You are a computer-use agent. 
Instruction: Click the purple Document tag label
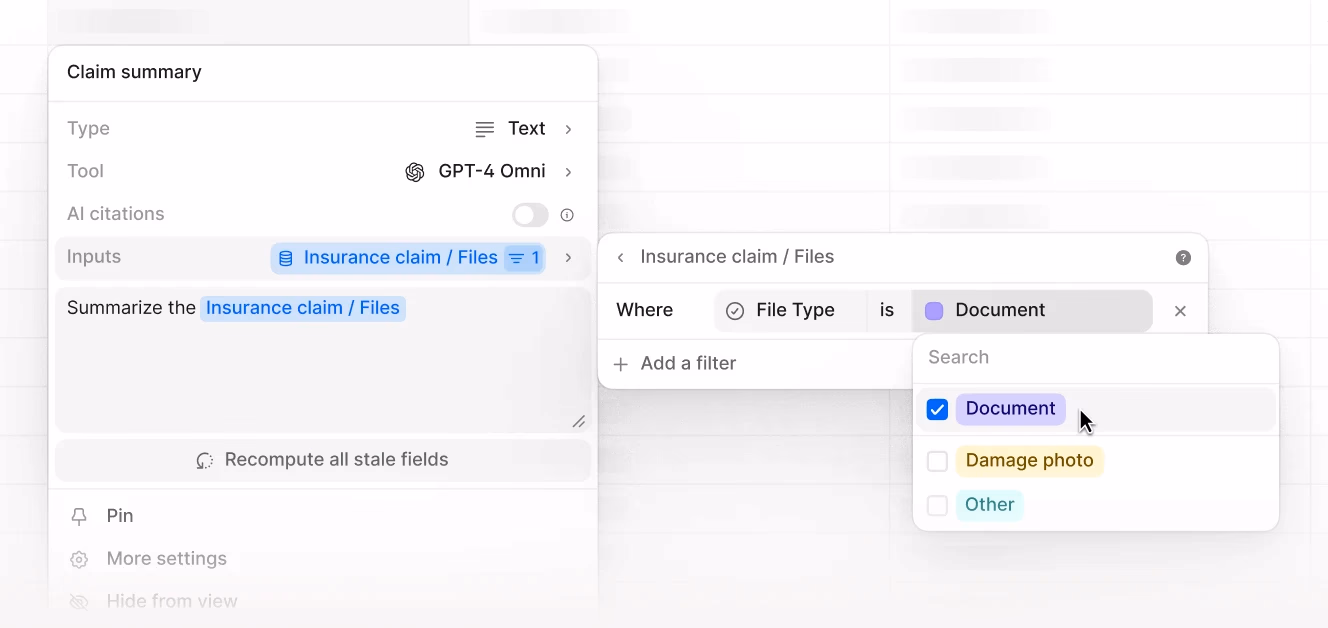tap(1011, 409)
